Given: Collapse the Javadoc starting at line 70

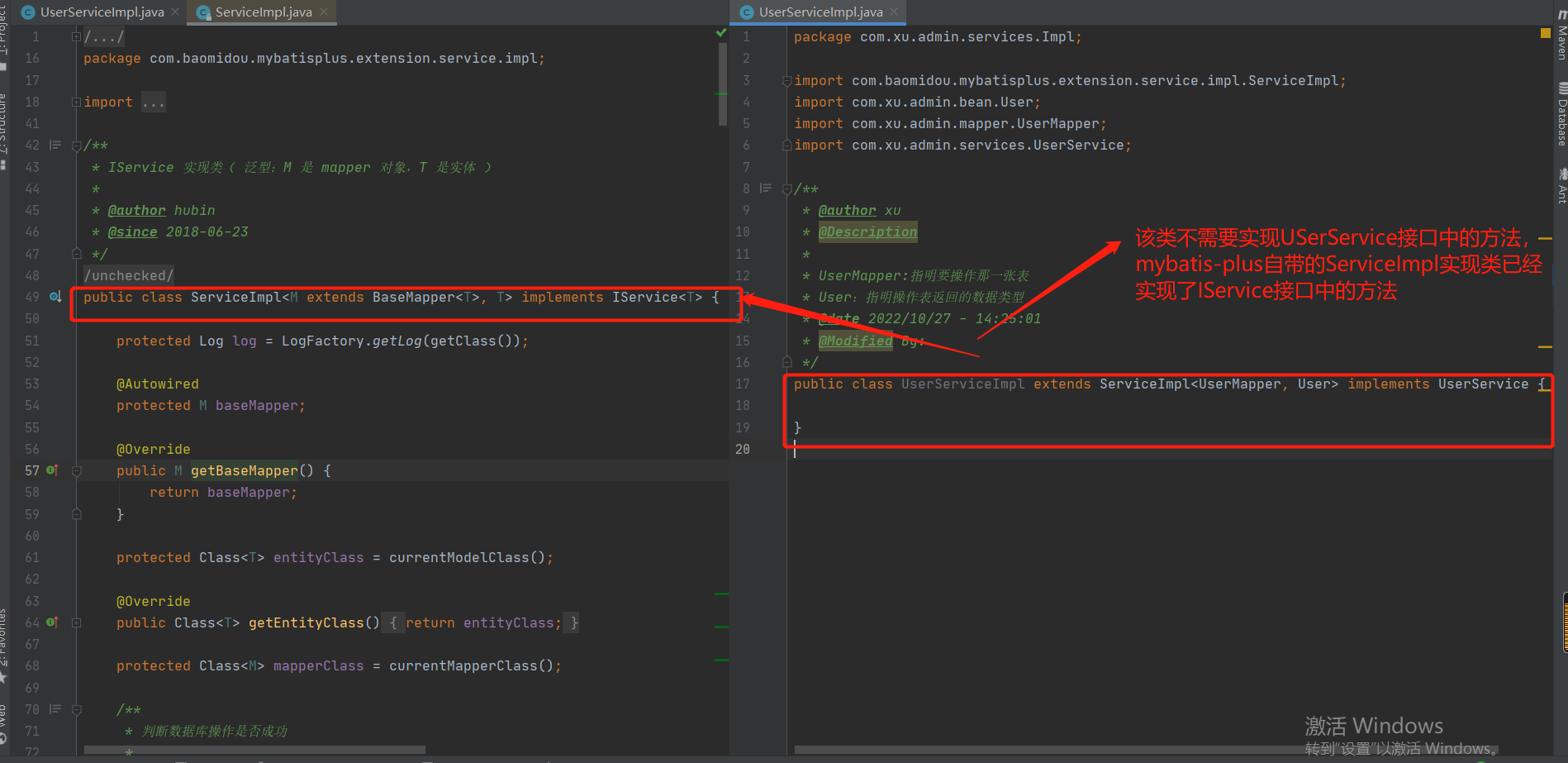Looking at the screenshot, I should 76,709.
